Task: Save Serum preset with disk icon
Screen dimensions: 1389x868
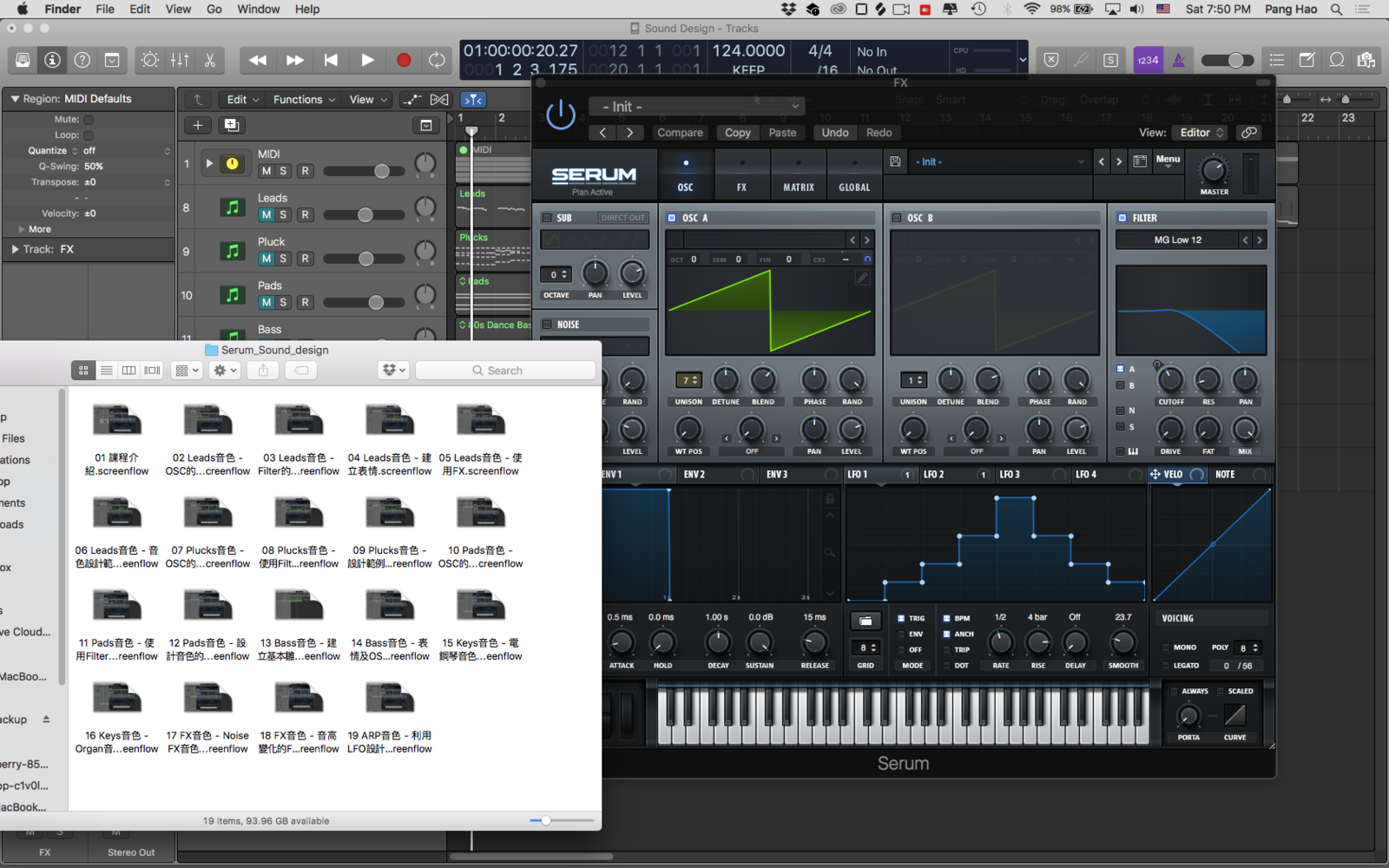Action: [895, 161]
